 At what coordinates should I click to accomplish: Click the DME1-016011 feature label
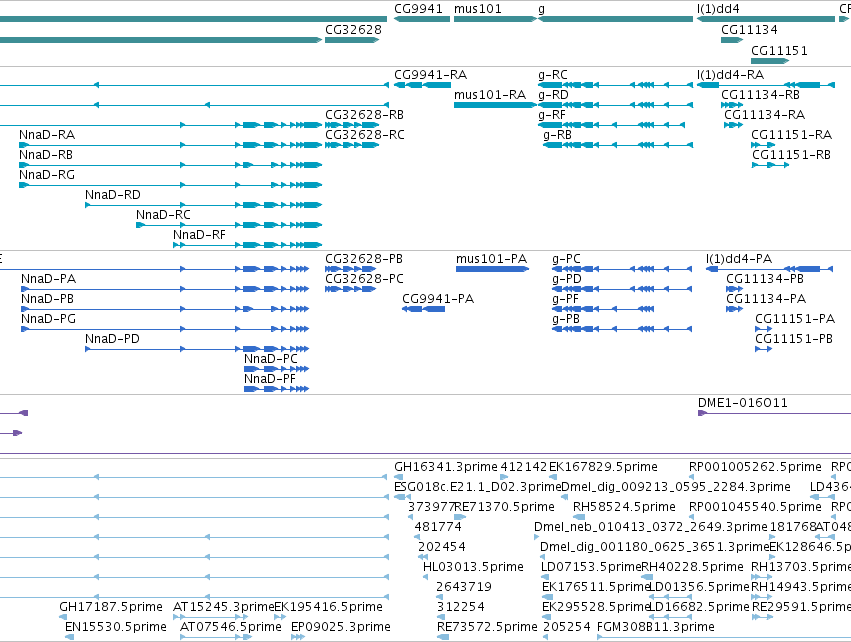742,403
